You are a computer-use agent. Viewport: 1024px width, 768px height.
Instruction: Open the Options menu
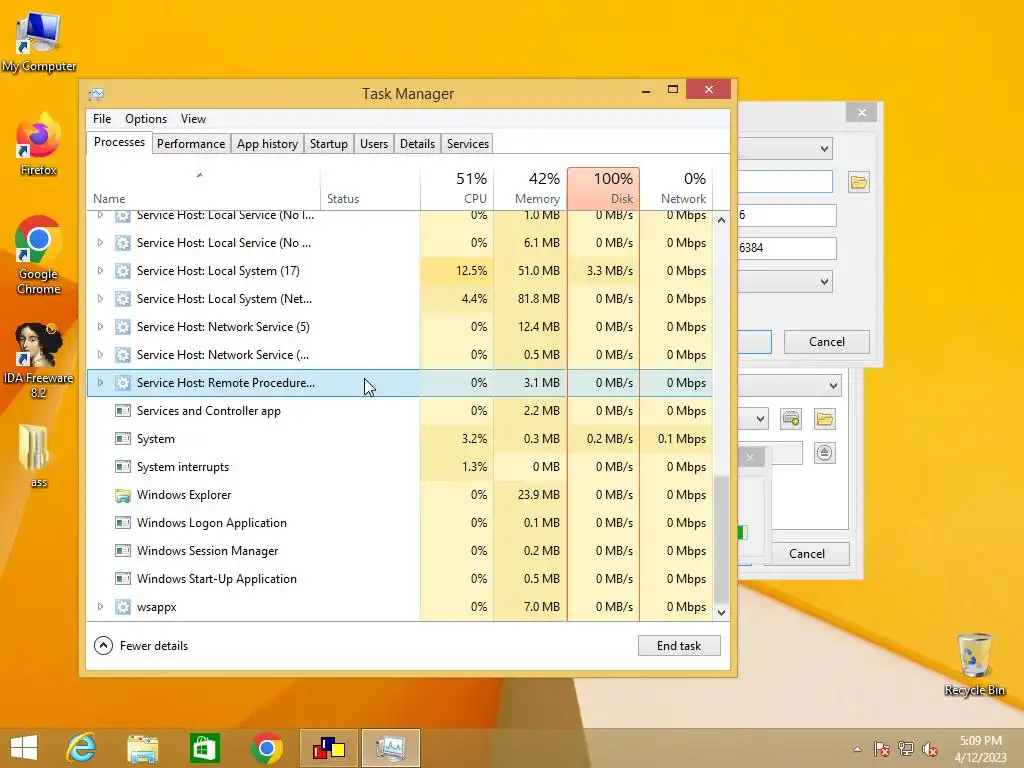click(146, 119)
